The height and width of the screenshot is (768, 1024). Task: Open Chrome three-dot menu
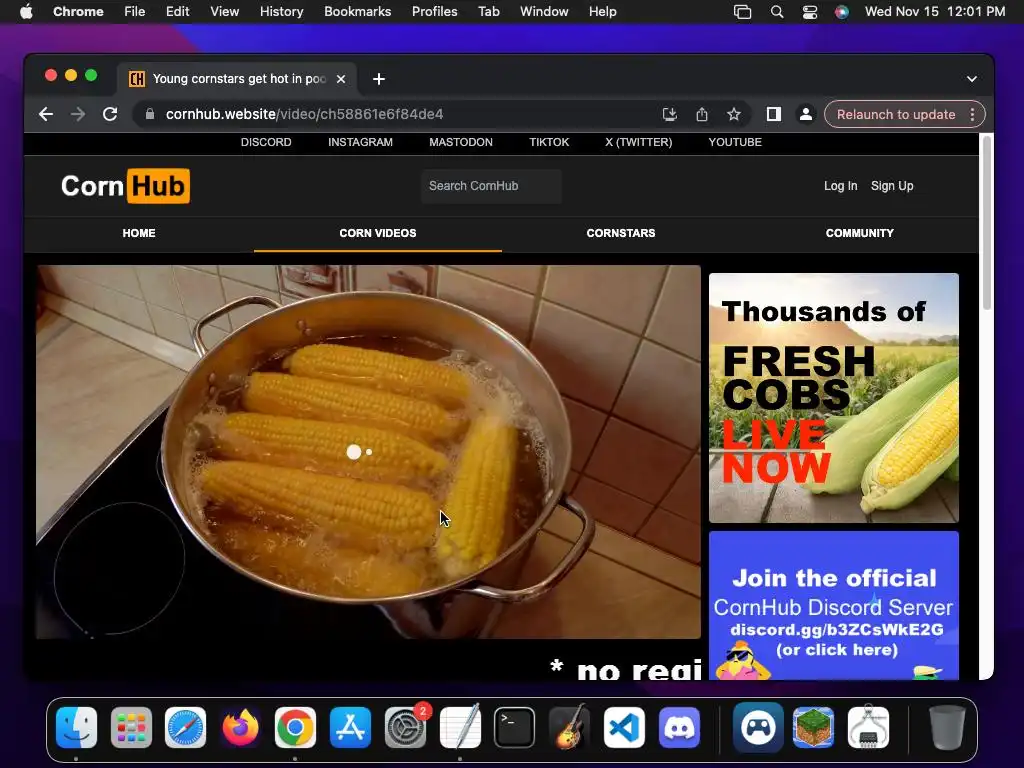click(972, 114)
